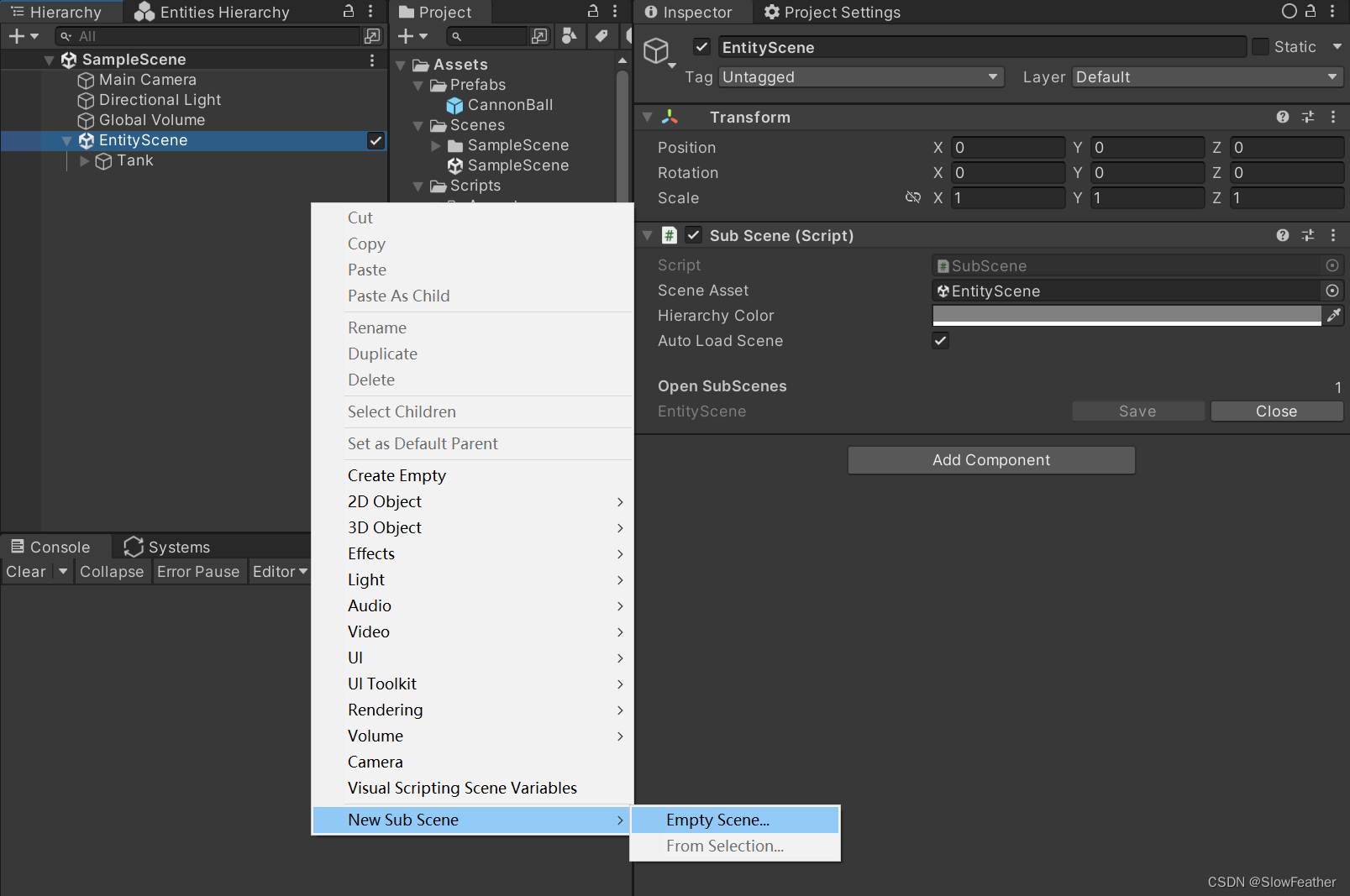Viewport: 1350px width, 896px height.
Task: Open the Project panel kebab menu
Action: click(x=615, y=11)
